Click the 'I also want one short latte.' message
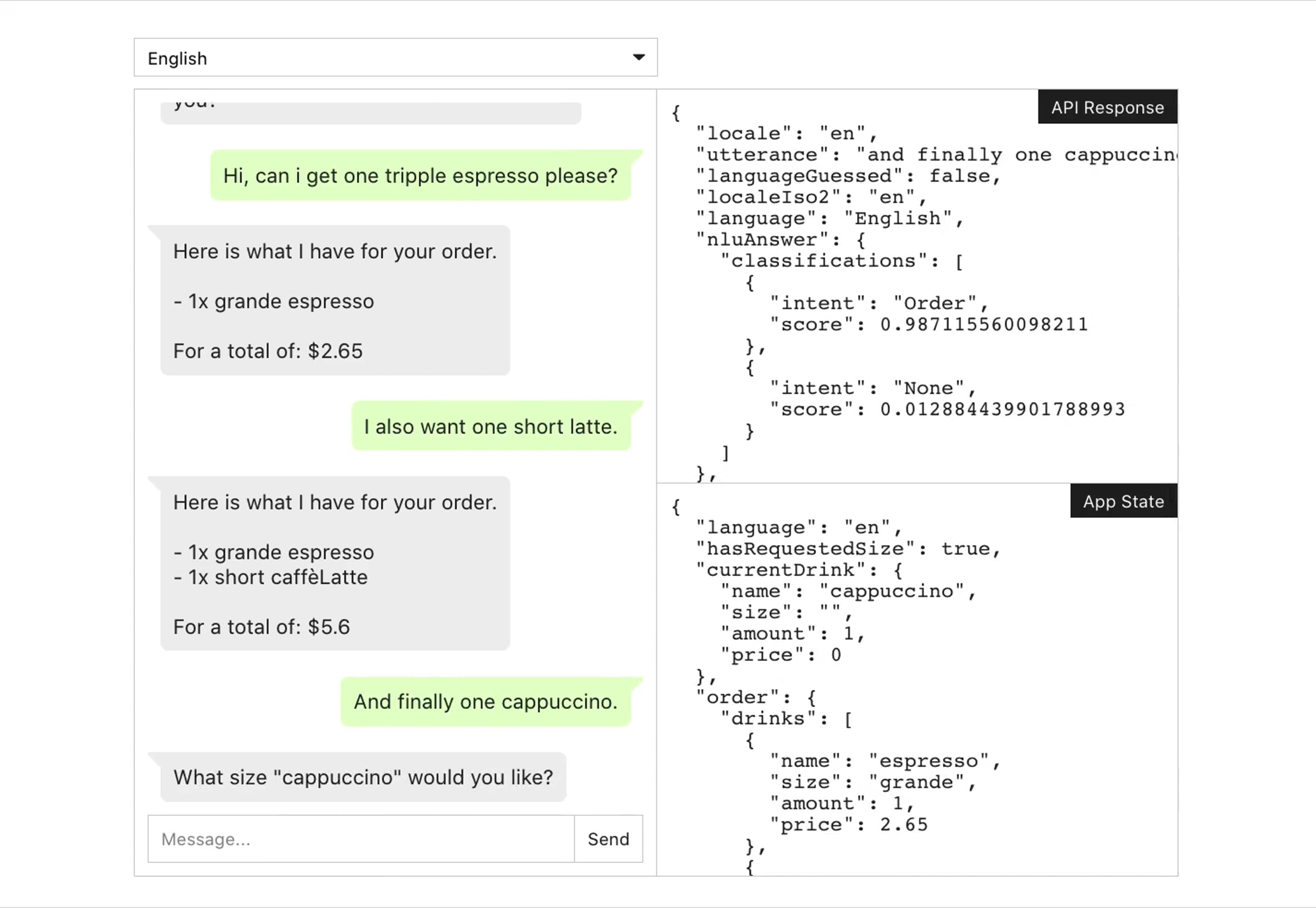Image resolution: width=1316 pixels, height=908 pixels. tap(491, 427)
